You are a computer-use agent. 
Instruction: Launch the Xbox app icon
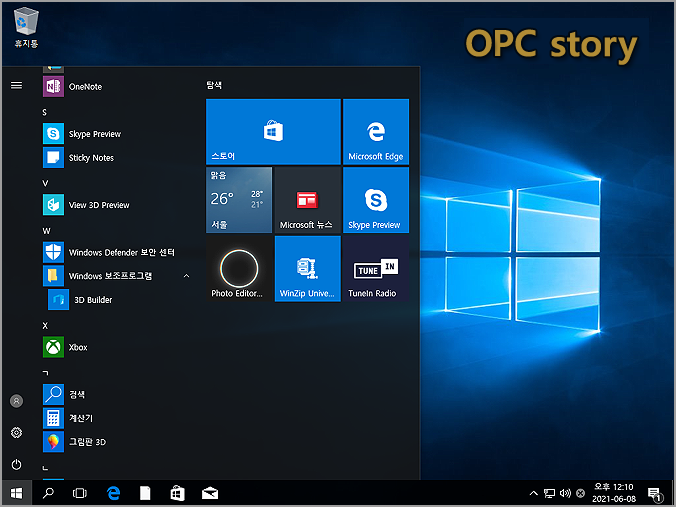pyautogui.click(x=53, y=347)
